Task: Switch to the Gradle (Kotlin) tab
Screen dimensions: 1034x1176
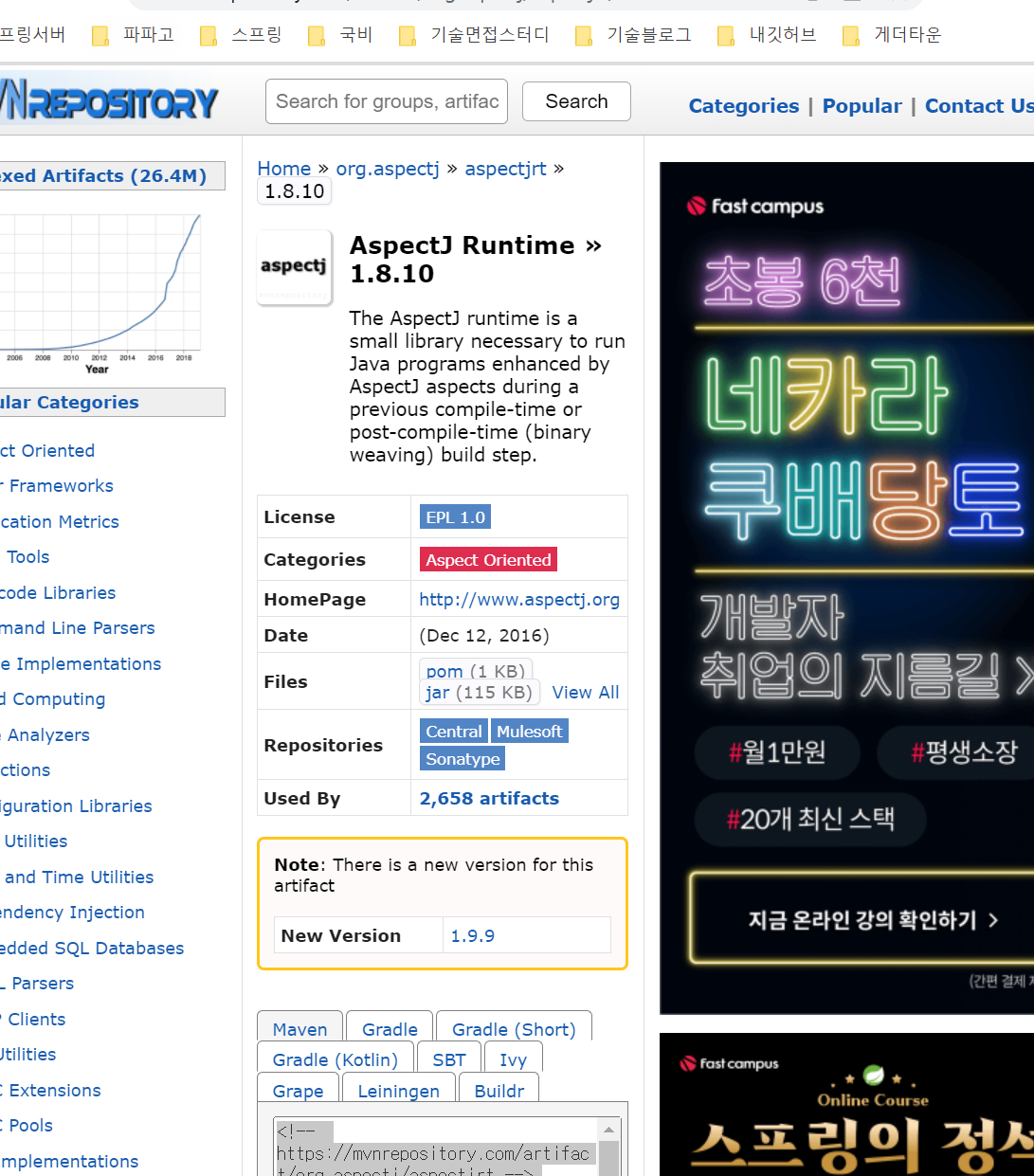Action: [x=335, y=1059]
